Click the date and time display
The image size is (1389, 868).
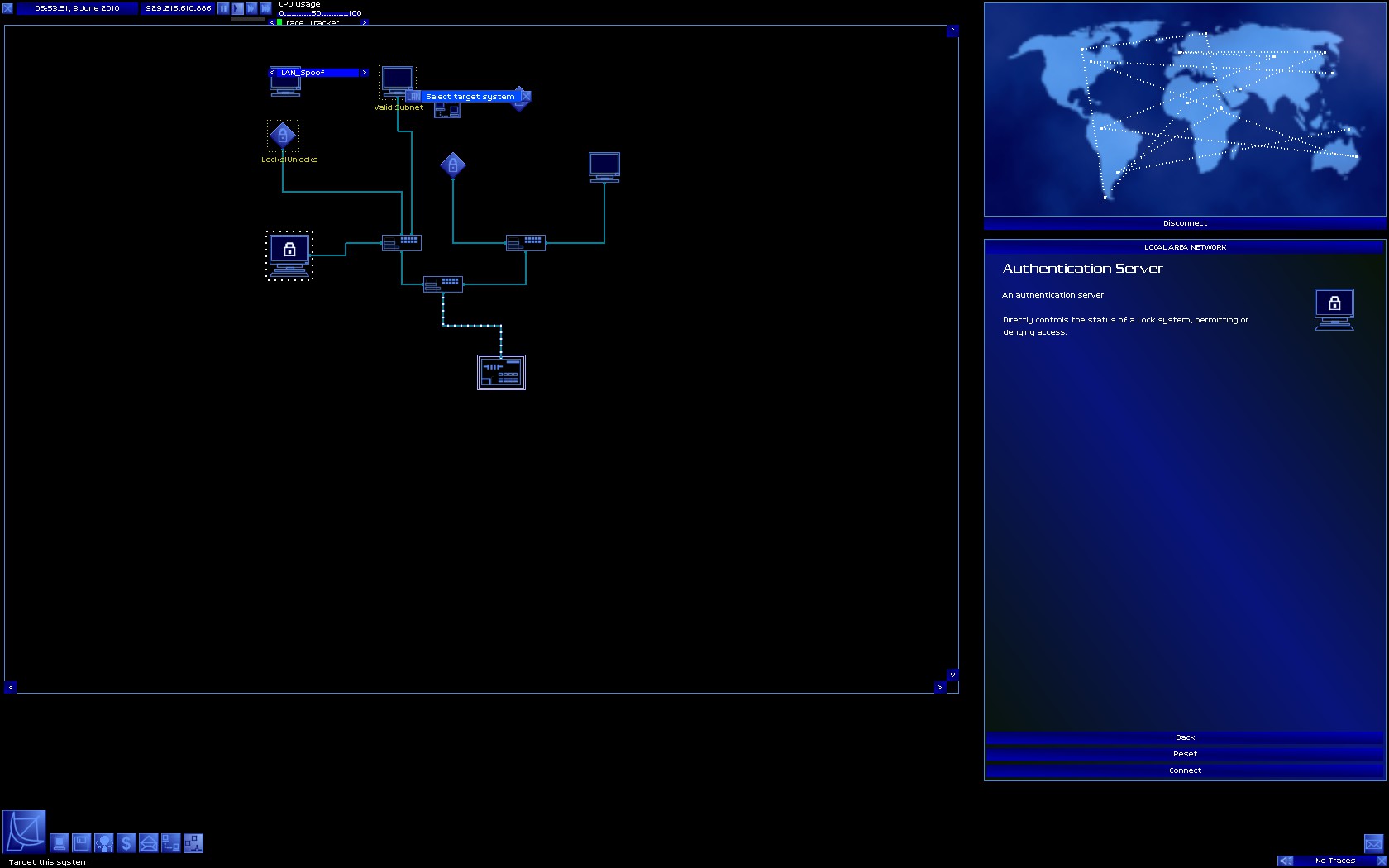point(77,8)
